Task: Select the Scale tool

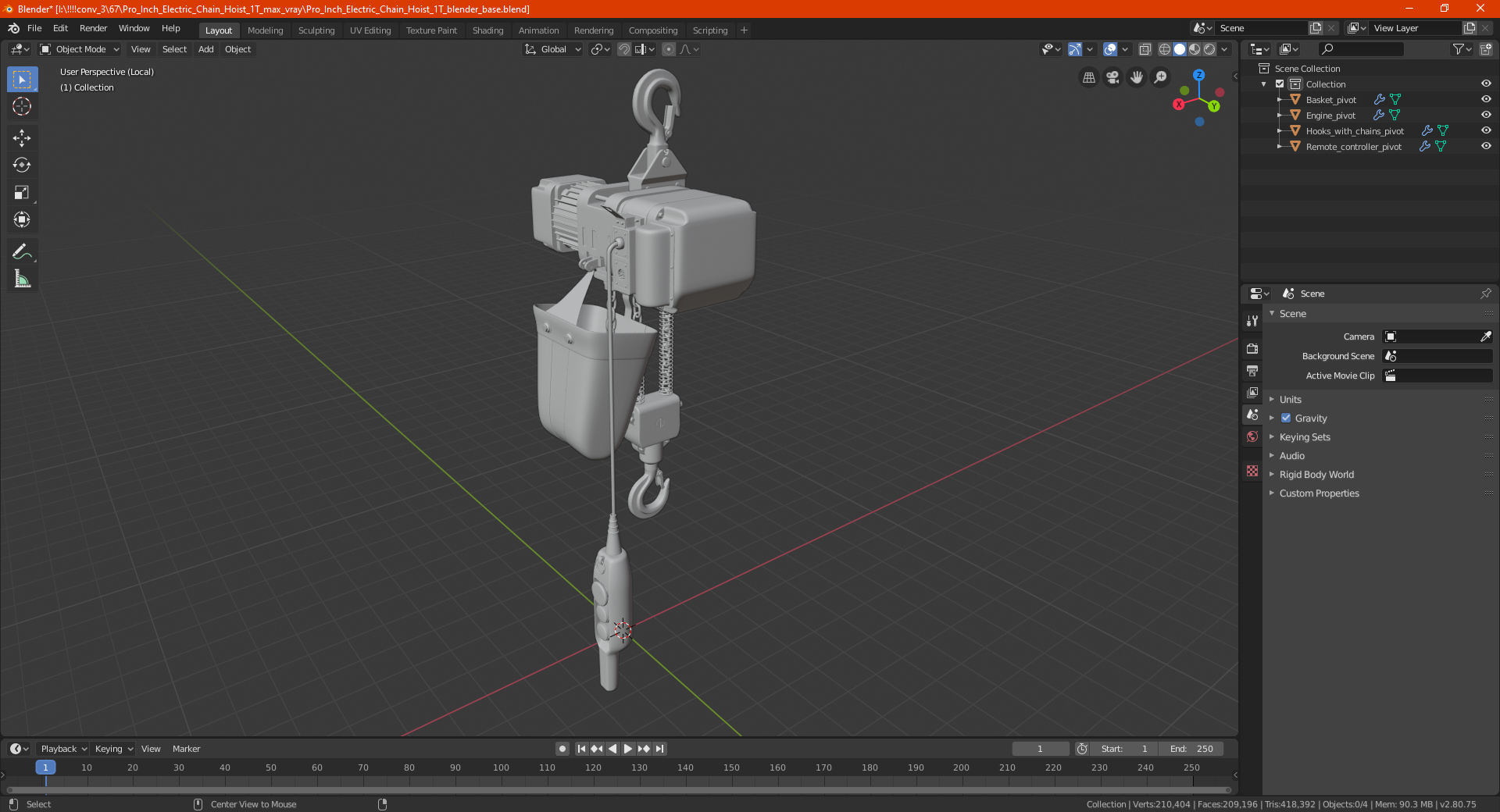Action: 22,193
